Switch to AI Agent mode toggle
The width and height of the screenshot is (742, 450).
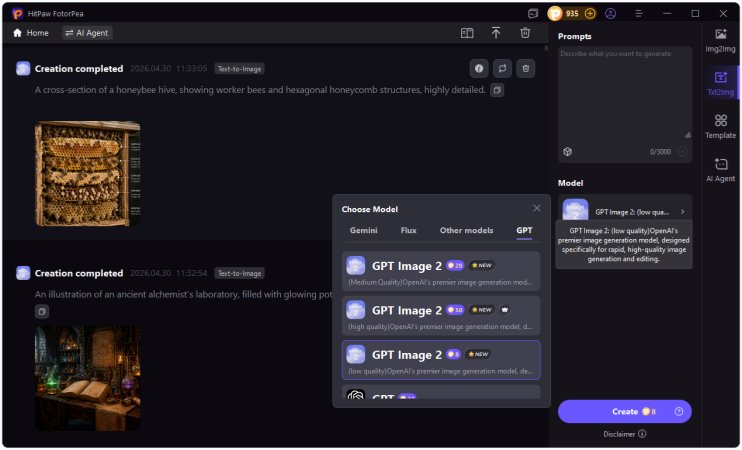87,33
